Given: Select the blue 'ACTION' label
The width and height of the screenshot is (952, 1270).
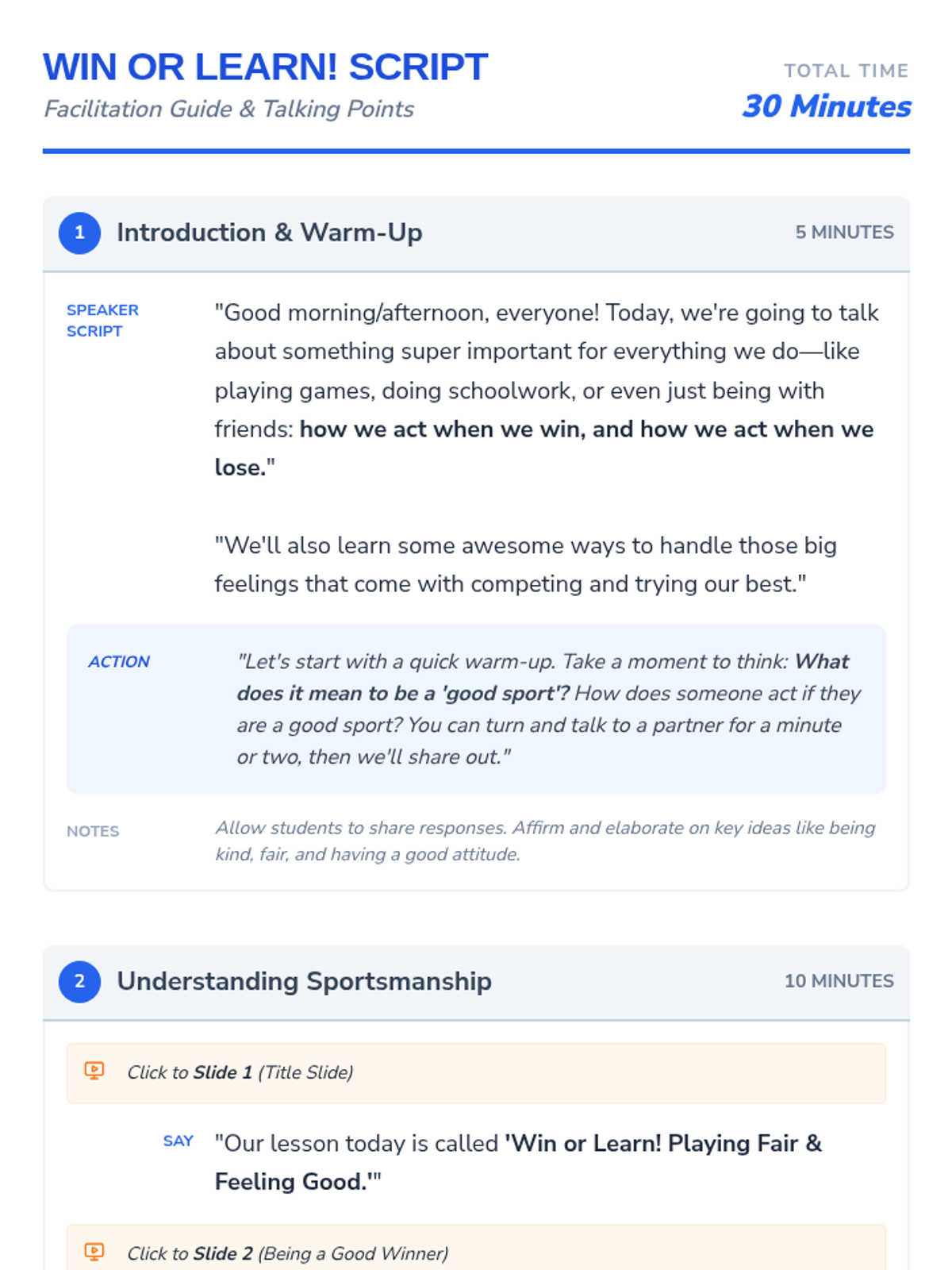Looking at the screenshot, I should 119,662.
